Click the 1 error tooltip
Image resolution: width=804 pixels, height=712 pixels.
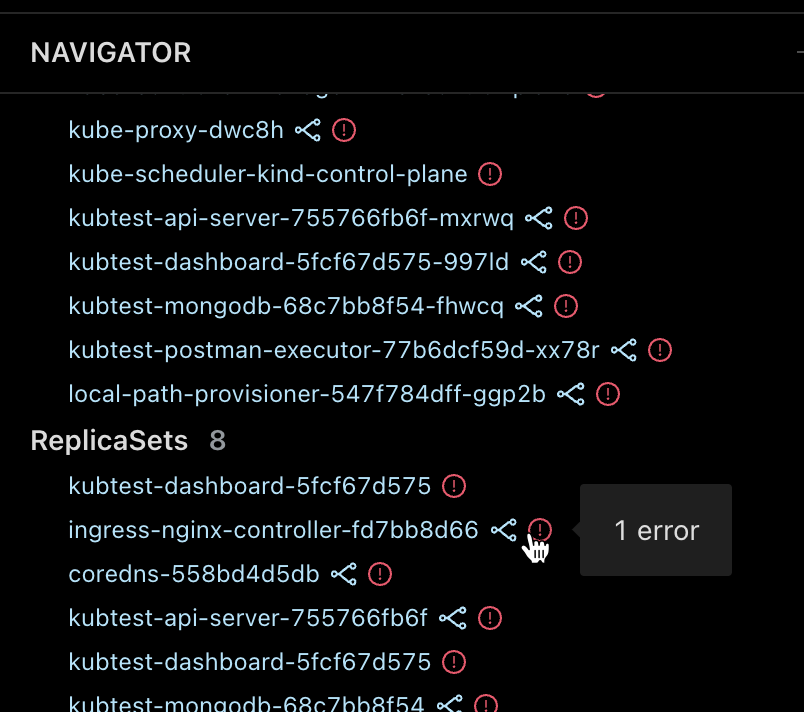pyautogui.click(x=656, y=530)
